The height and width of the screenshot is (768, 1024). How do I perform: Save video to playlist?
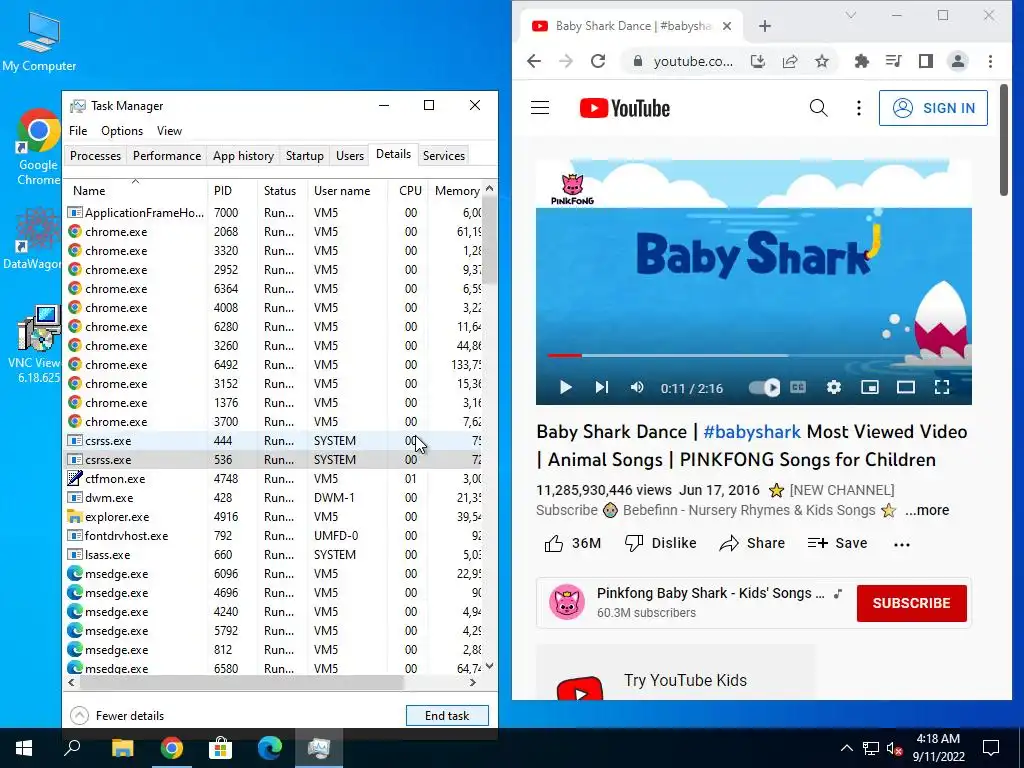[x=837, y=543]
